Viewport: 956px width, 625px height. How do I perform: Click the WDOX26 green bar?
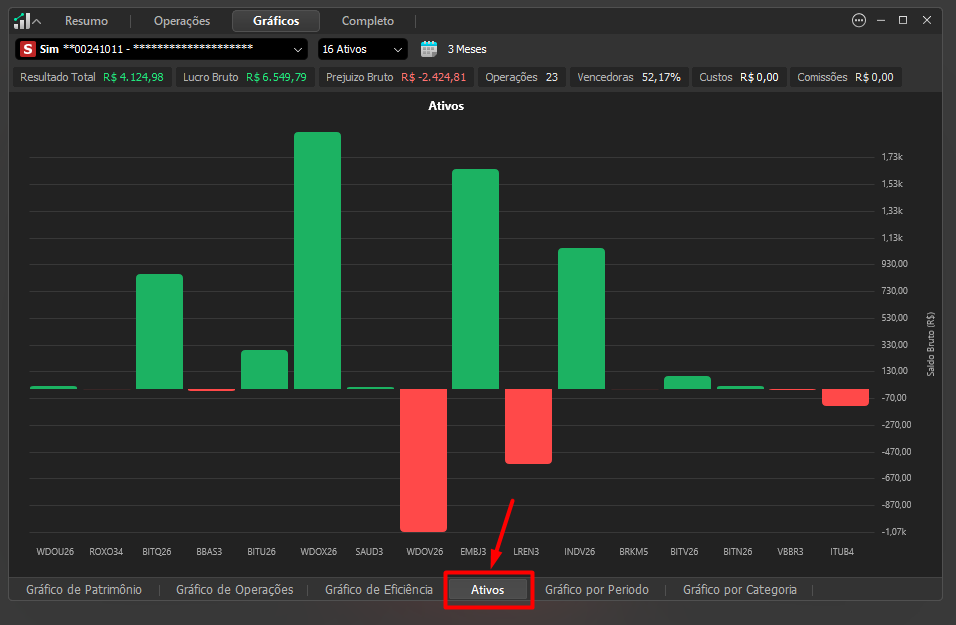coord(318,260)
